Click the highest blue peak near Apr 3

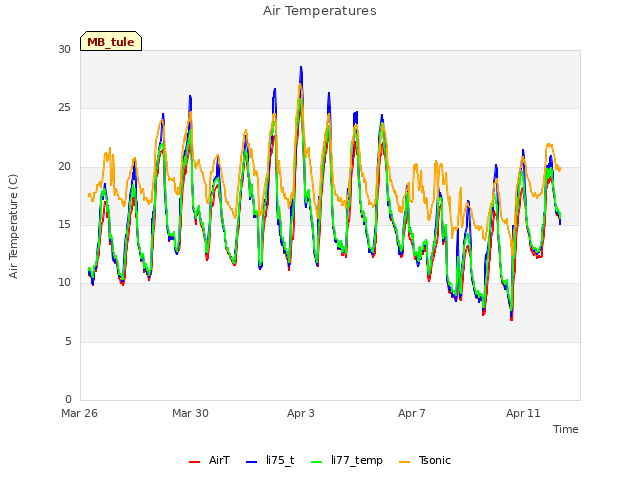pyautogui.click(x=301, y=67)
